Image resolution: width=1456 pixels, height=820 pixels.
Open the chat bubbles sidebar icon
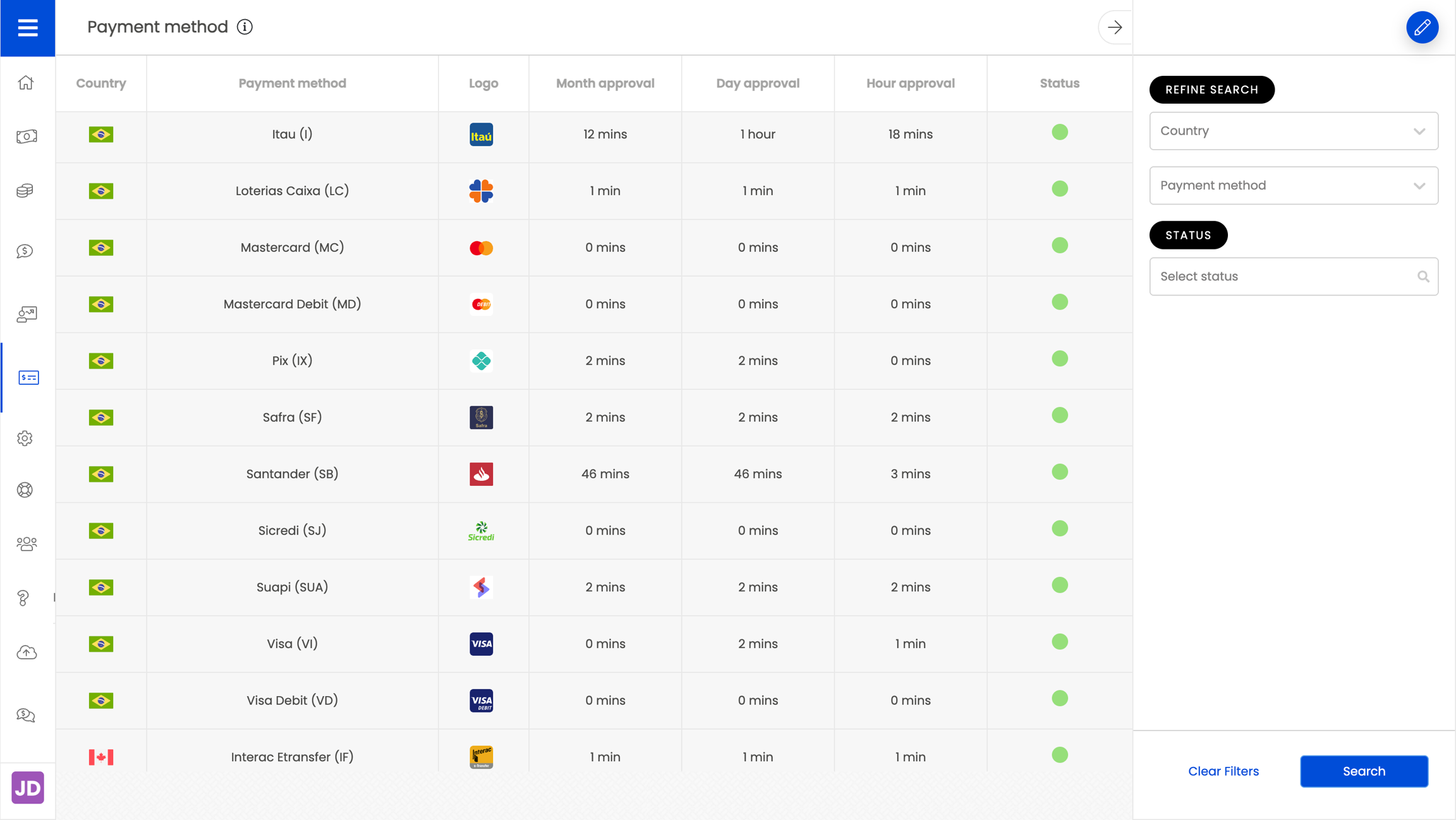click(x=26, y=714)
